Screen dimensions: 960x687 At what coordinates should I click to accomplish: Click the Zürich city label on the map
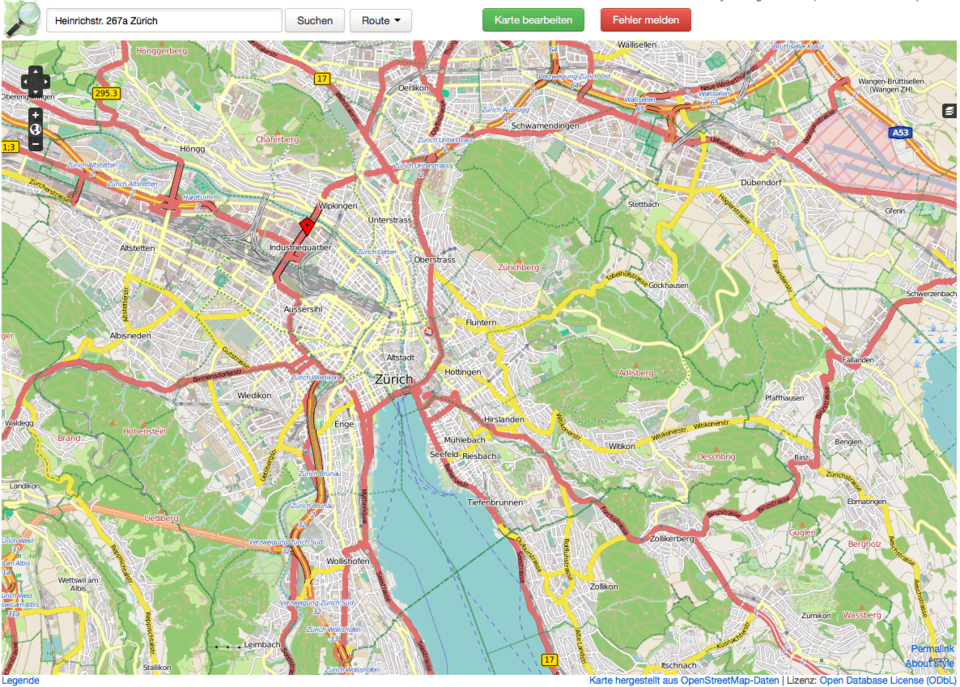tap(393, 379)
